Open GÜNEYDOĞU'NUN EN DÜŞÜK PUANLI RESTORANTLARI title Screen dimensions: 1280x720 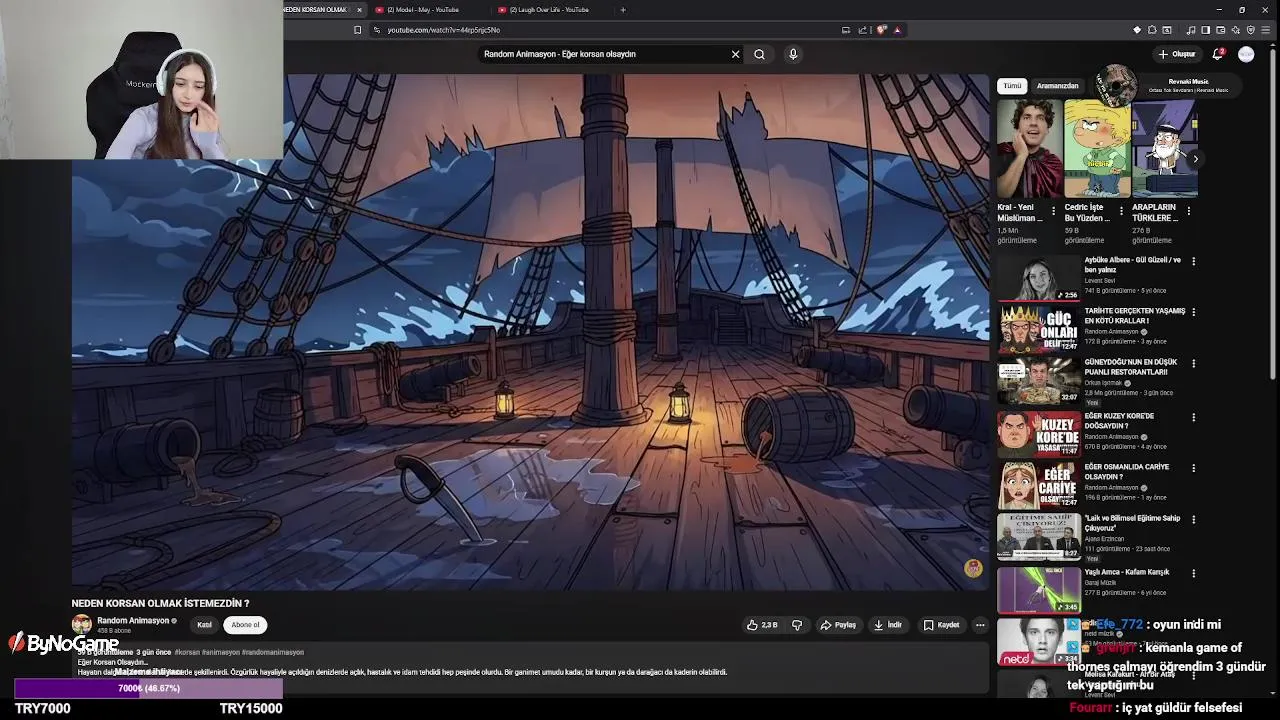pos(1131,367)
